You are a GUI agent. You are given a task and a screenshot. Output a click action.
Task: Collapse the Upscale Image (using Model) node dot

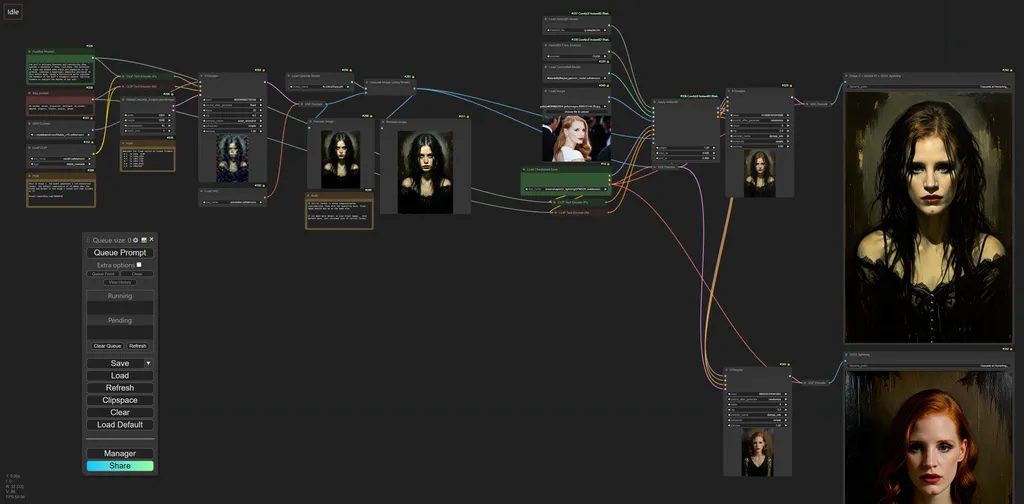click(x=367, y=82)
